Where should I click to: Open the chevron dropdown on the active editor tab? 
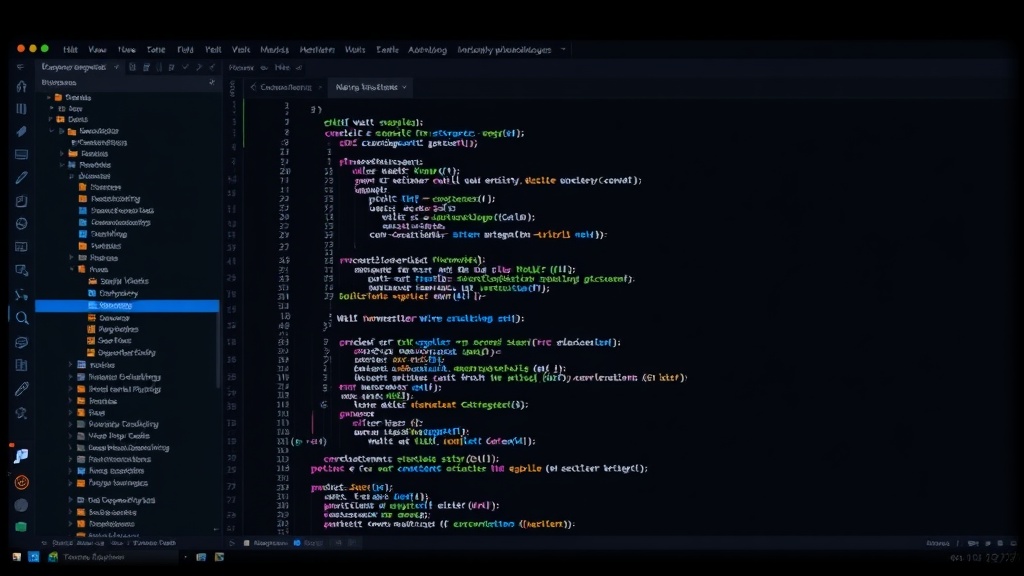pos(404,87)
